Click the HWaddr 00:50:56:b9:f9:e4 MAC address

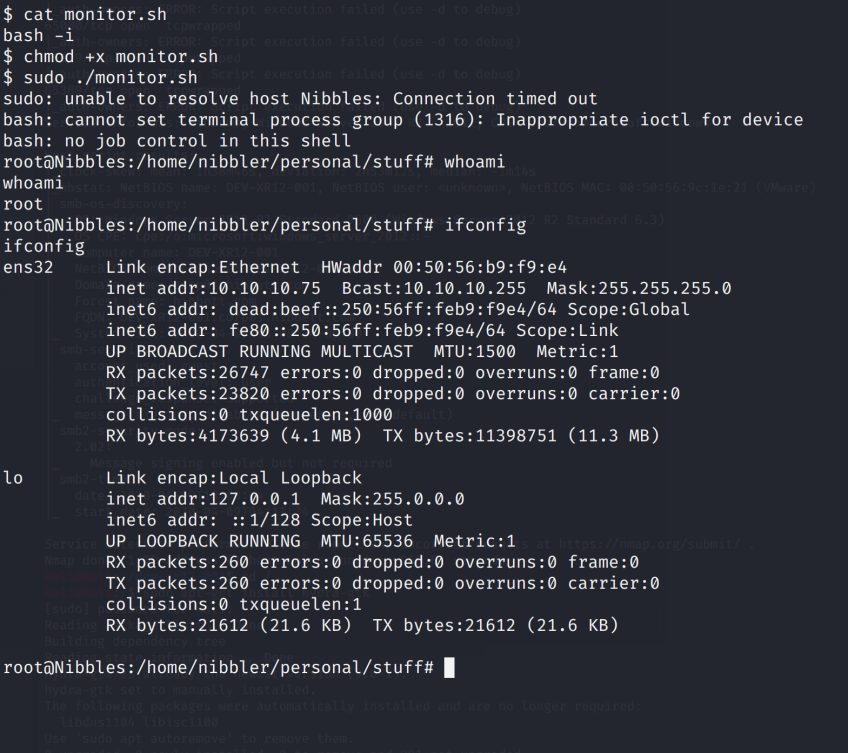(480, 267)
